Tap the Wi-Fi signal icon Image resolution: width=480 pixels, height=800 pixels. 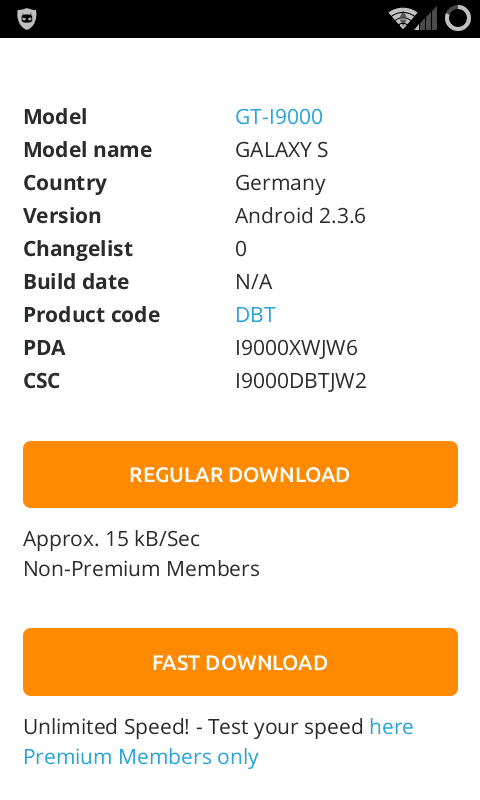[x=402, y=19]
